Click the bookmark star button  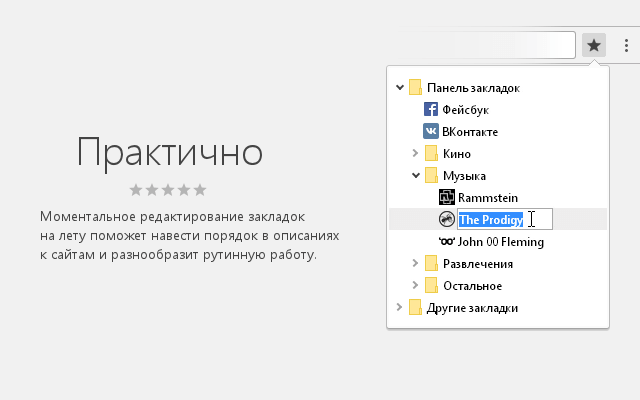tap(594, 45)
